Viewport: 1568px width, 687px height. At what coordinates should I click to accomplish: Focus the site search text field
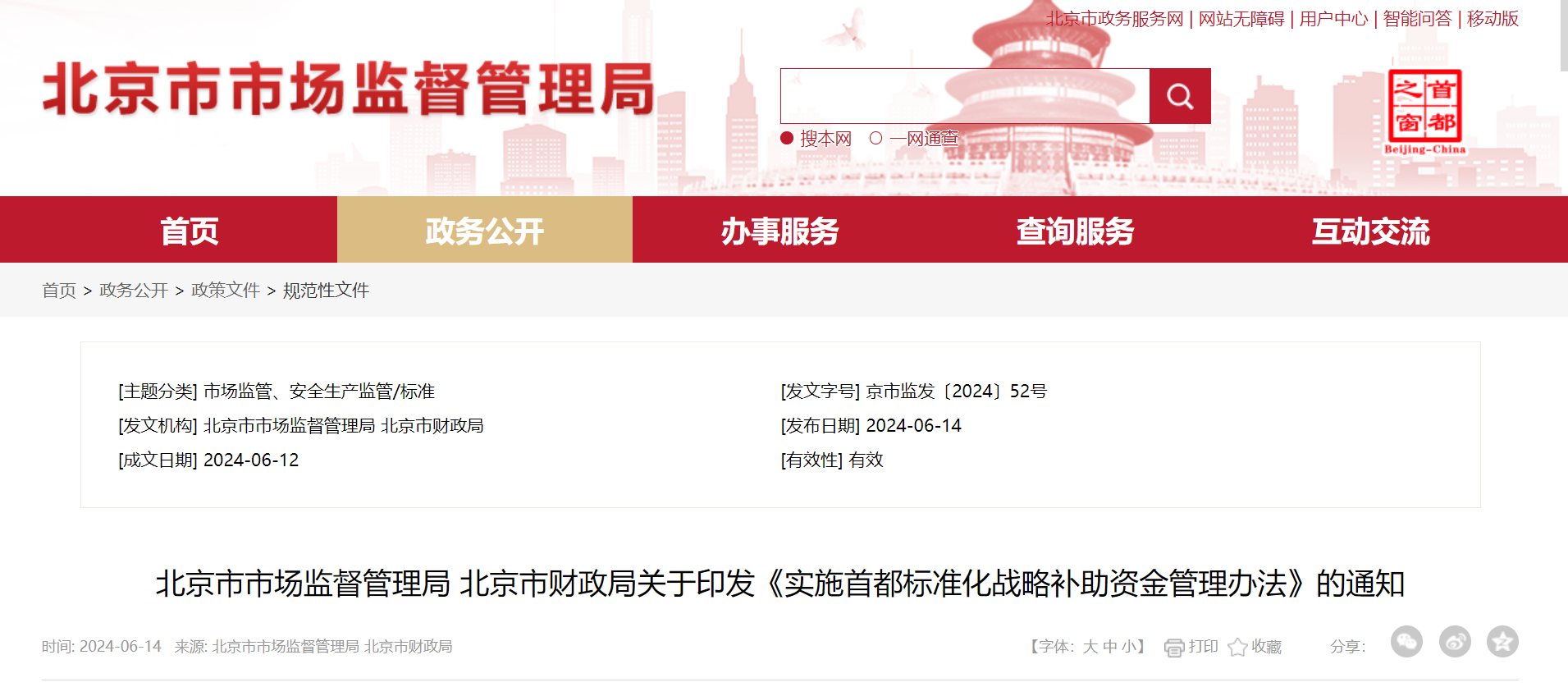pyautogui.click(x=964, y=96)
